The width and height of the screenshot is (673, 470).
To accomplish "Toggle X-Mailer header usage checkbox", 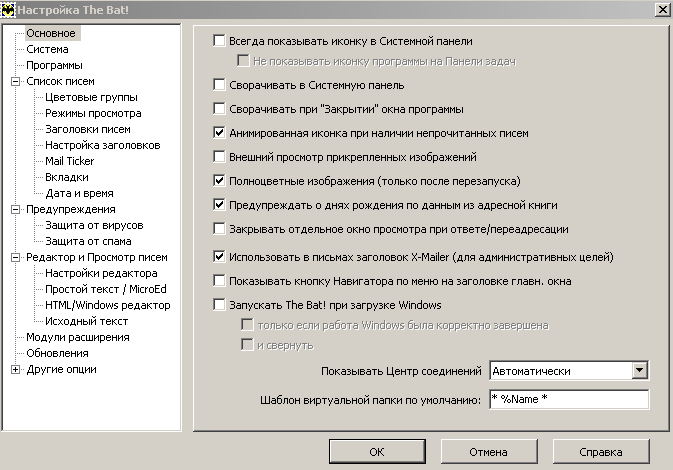I will click(x=219, y=257).
